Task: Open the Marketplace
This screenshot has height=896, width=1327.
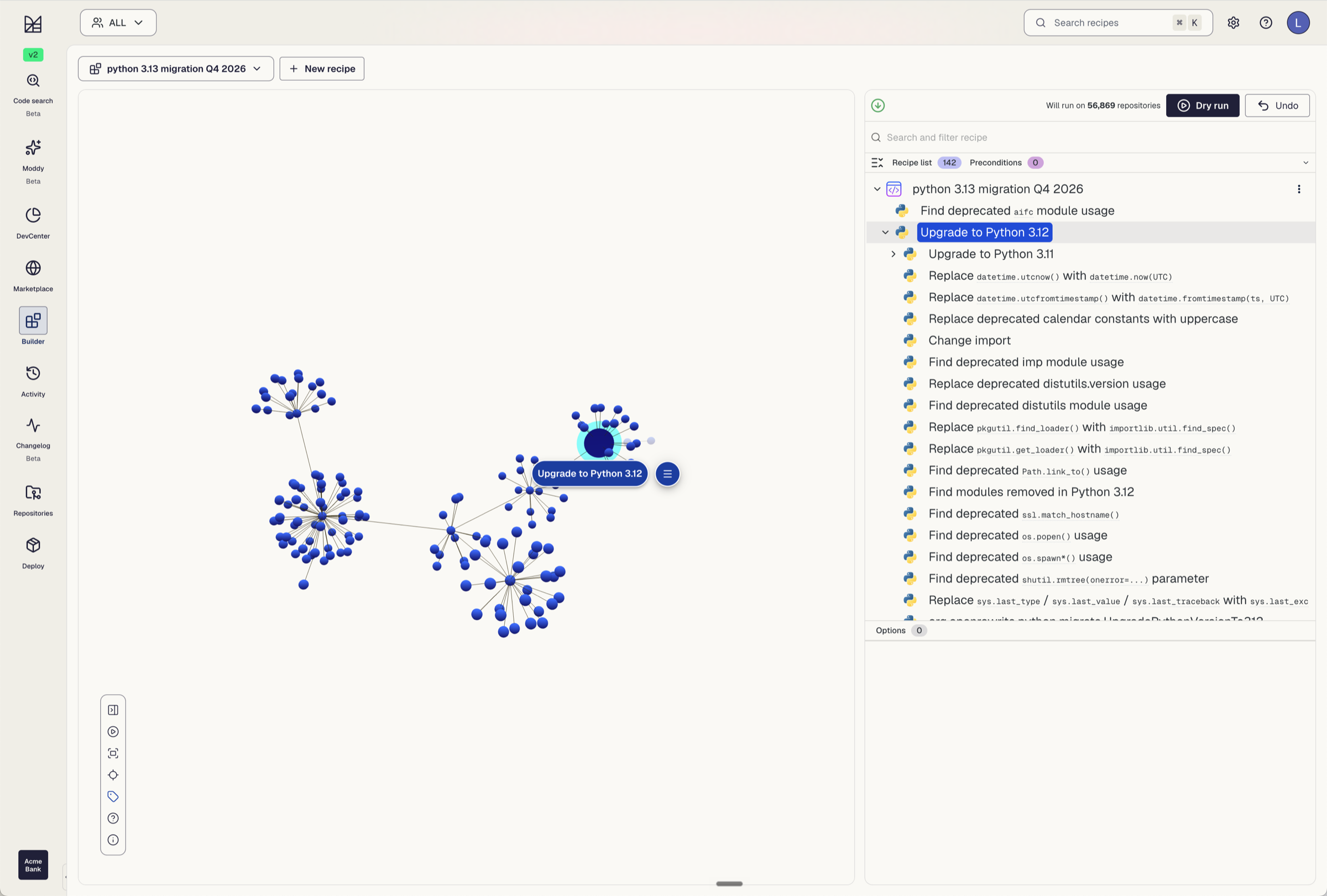Action: coord(33,276)
